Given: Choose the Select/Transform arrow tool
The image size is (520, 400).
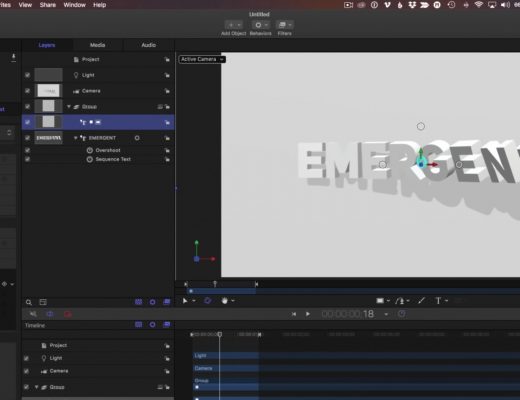Looking at the screenshot, I should 185,301.
